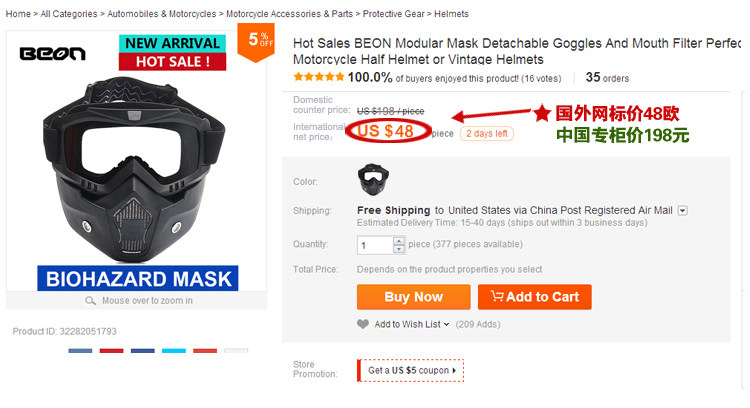Click the Add to Cart button
This screenshot has width=750, height=408.
pos(535,297)
